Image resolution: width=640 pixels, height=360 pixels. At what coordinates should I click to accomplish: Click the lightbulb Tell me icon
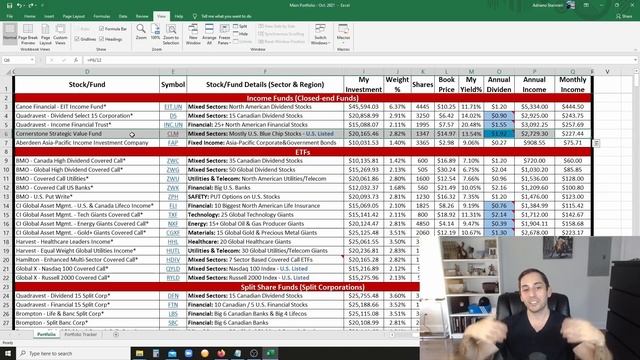pos(195,16)
